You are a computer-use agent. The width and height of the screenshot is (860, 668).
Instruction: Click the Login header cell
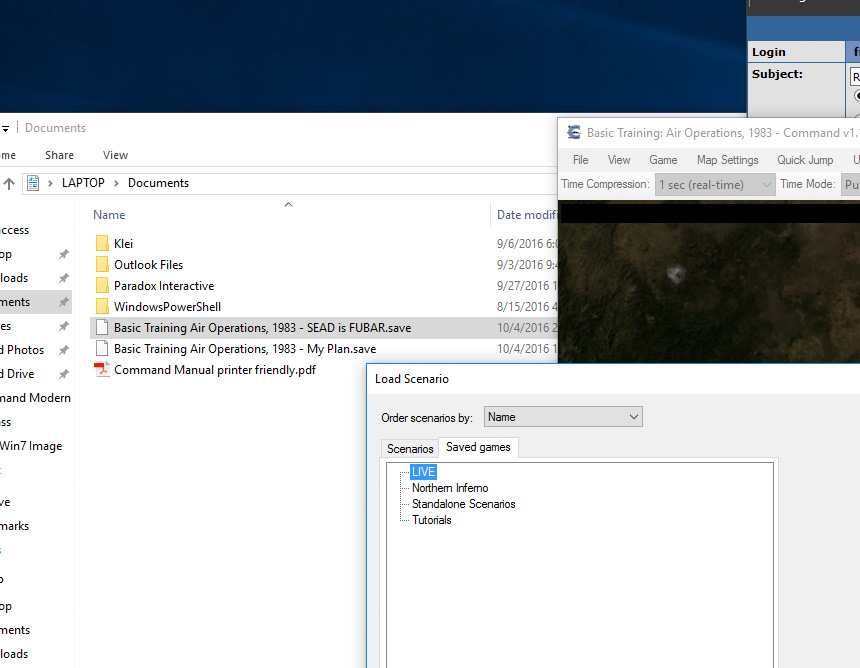[796, 52]
